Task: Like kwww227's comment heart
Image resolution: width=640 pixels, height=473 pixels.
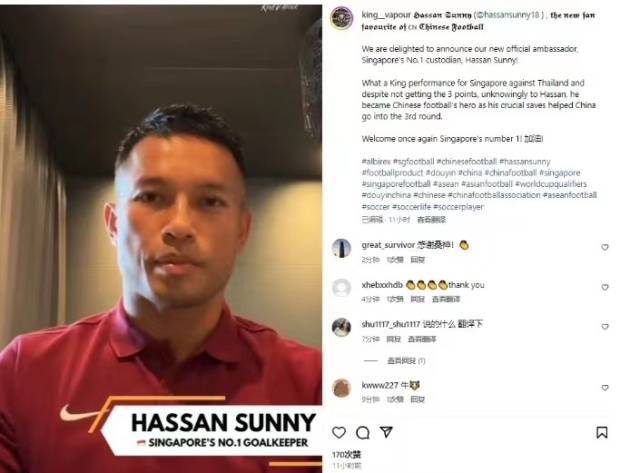Action: point(605,387)
